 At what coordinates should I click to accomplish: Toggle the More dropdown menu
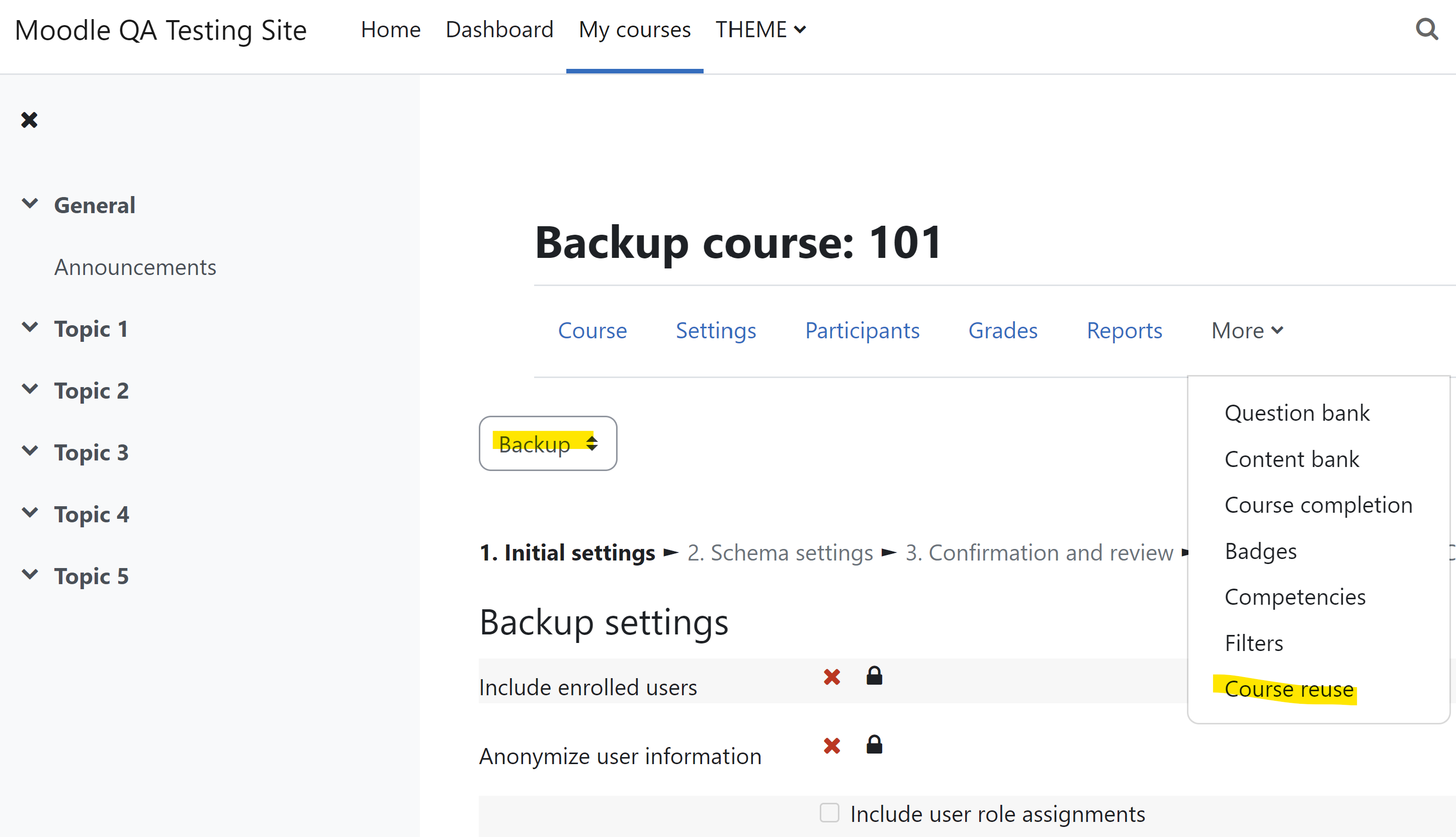pyautogui.click(x=1247, y=331)
